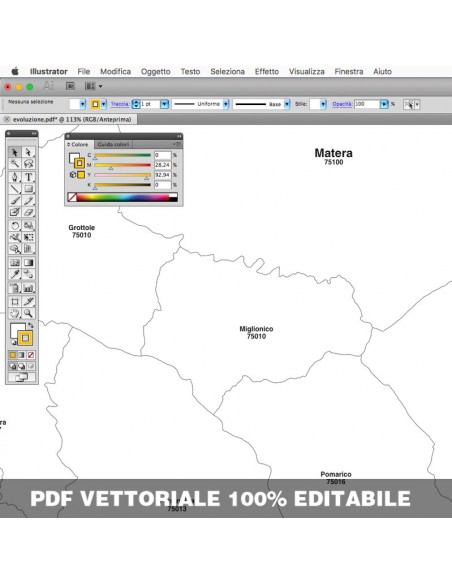
Task: Change screen mode button in toolbox
Action: [22, 377]
